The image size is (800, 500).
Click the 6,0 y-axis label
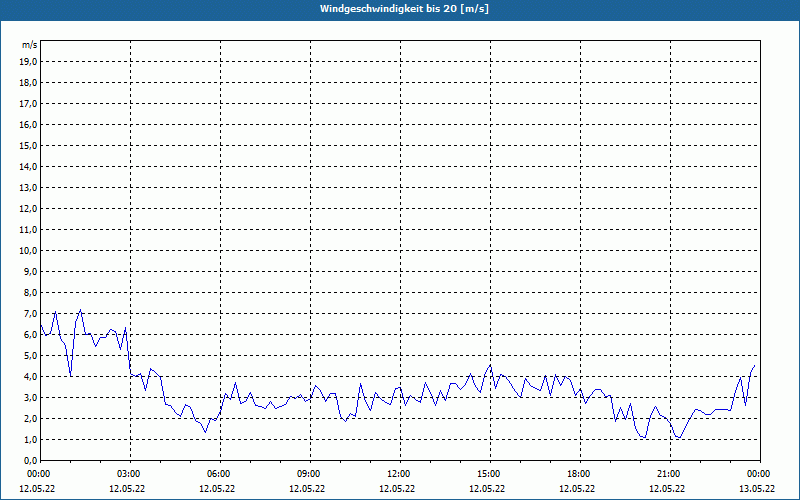[30, 335]
